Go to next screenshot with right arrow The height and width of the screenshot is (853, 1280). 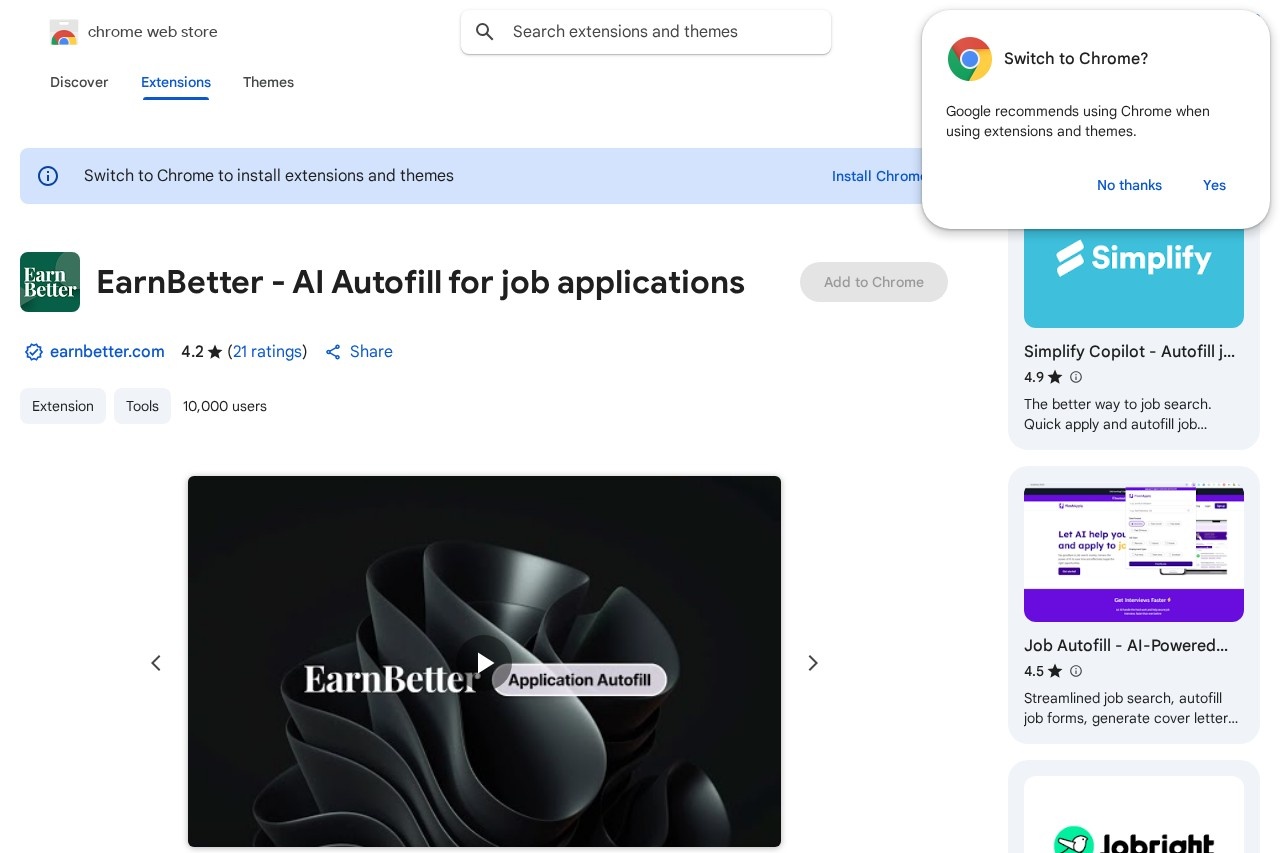(x=813, y=663)
